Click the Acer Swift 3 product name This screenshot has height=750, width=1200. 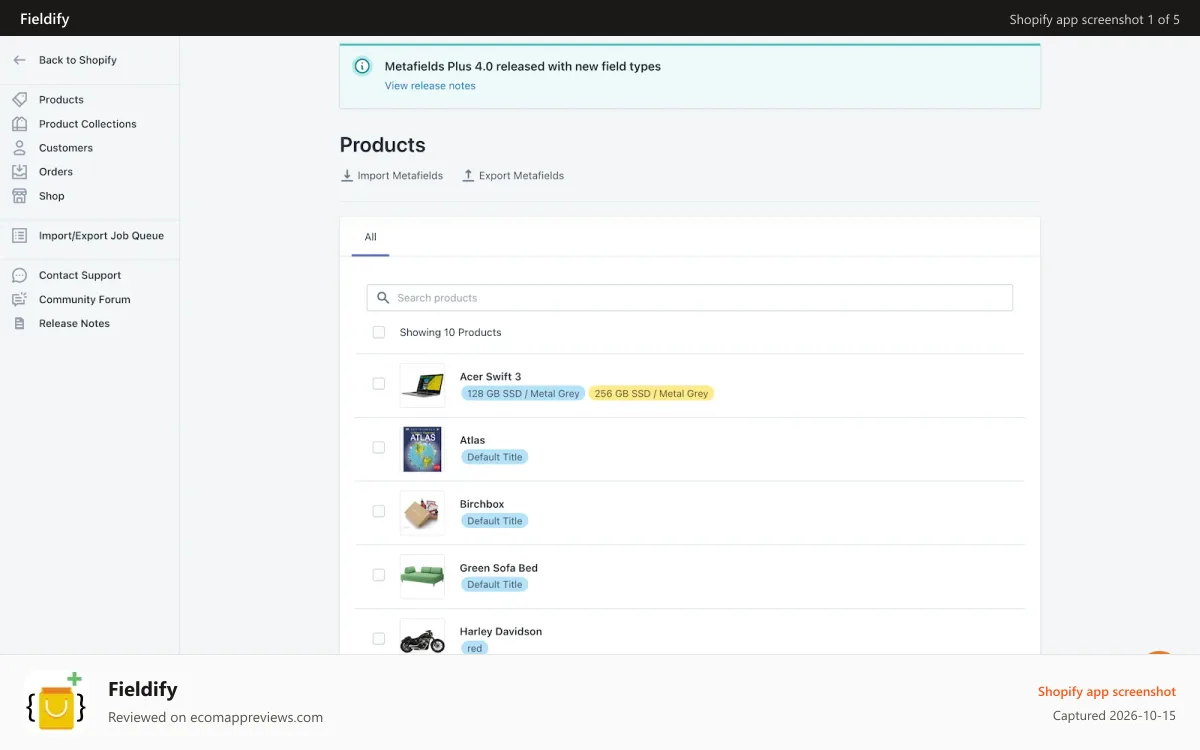[490, 377]
